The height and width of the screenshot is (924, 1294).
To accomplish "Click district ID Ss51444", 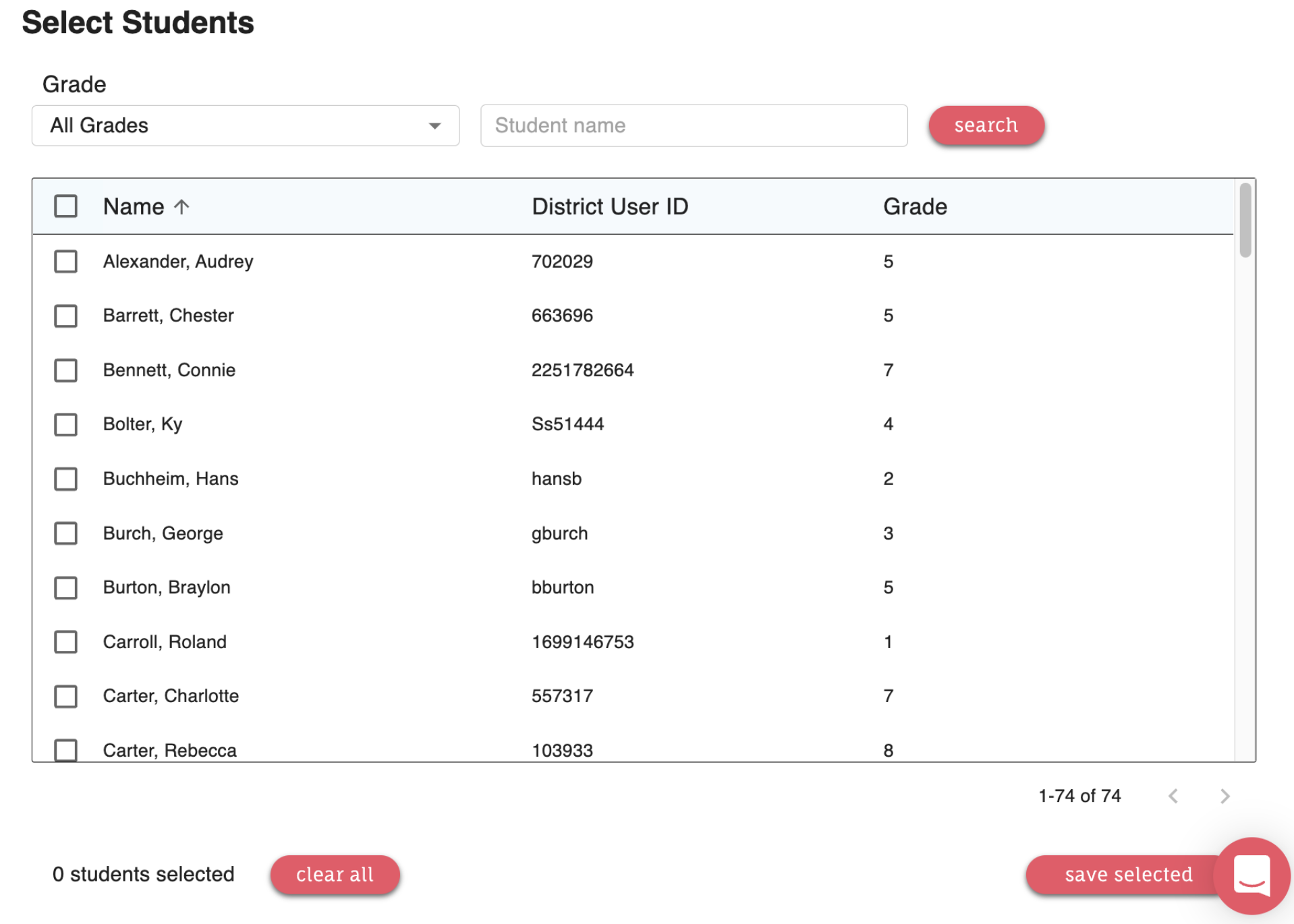I will 567,424.
